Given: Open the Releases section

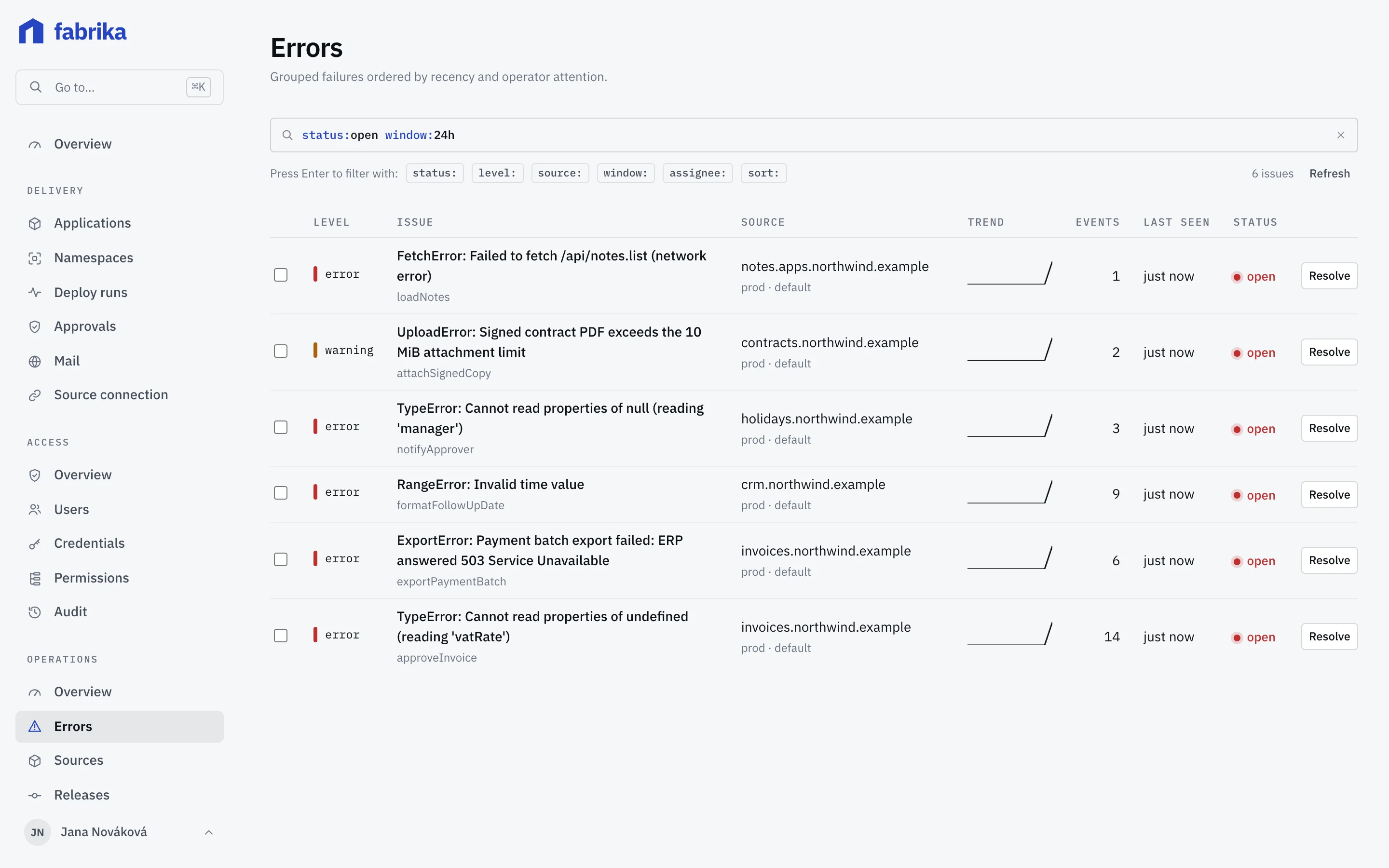Looking at the screenshot, I should pos(120,795).
